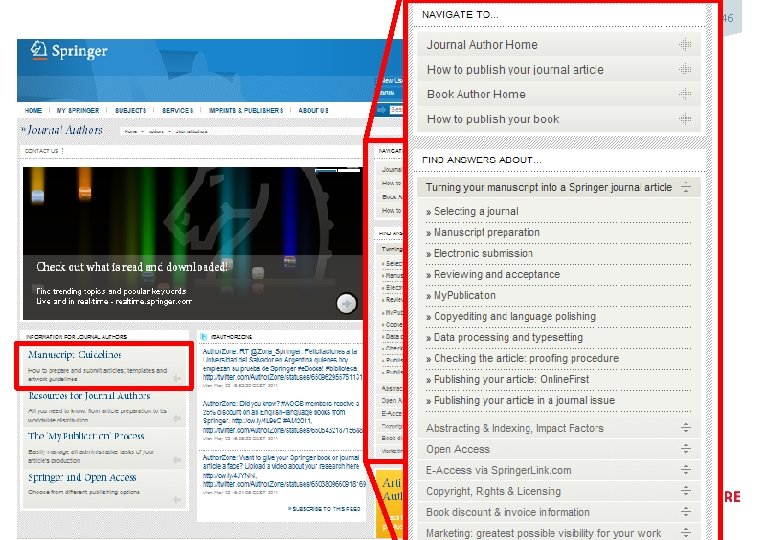
Task: Expand How to publish your journal article
Action: tap(685, 69)
